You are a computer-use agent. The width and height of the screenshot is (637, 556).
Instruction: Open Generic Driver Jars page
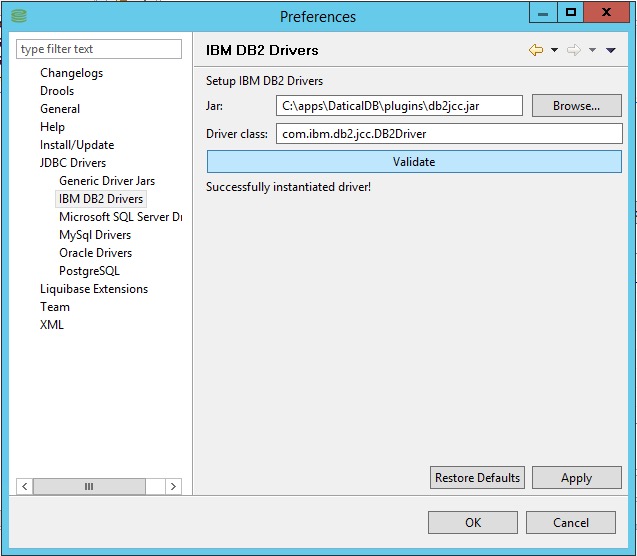(x=107, y=181)
